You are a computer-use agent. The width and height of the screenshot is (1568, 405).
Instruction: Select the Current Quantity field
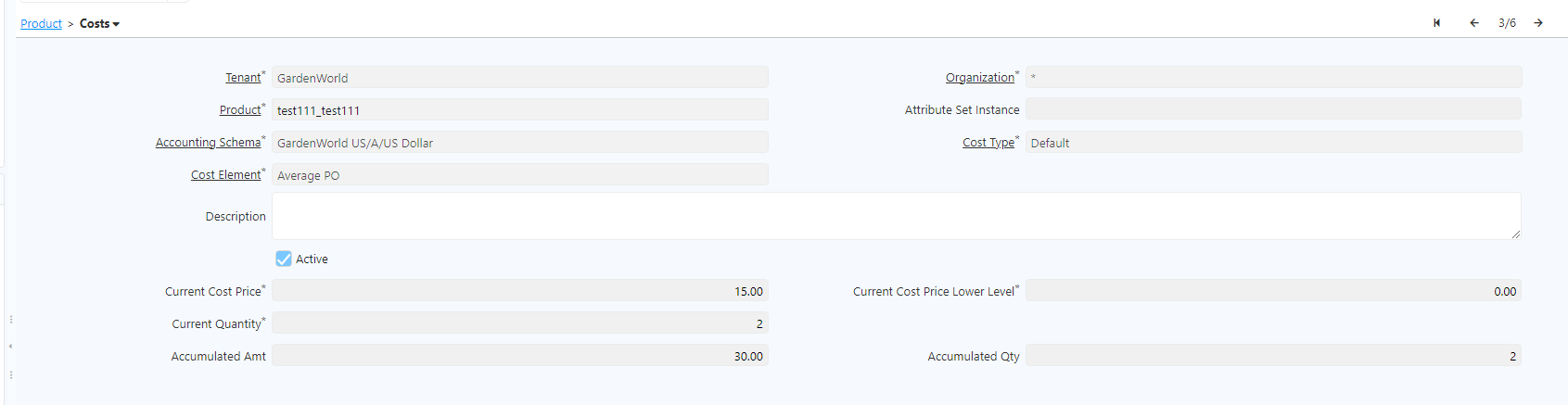pos(520,323)
